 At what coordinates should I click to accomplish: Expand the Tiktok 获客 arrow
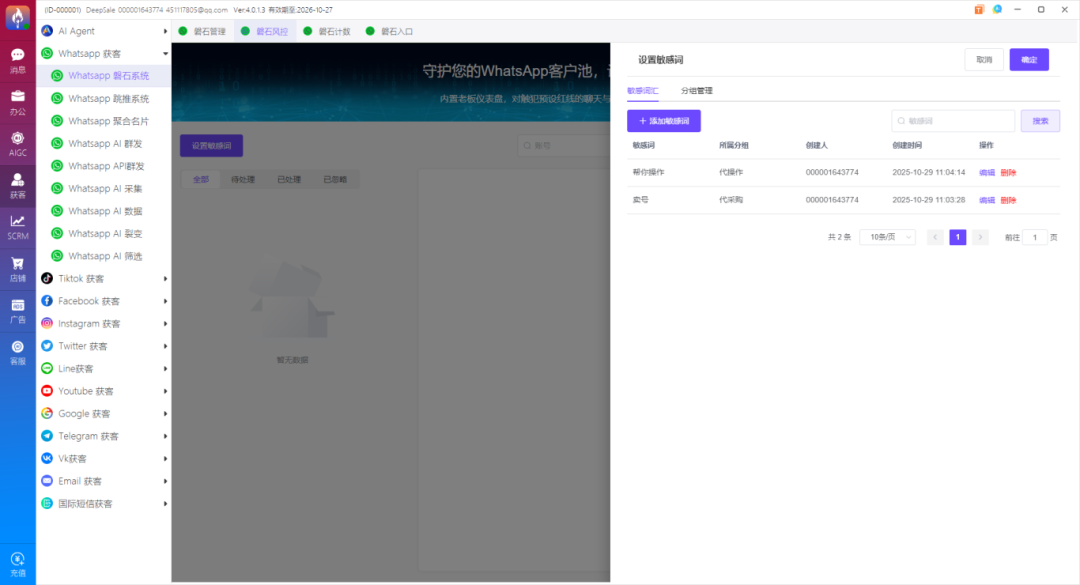coord(165,278)
